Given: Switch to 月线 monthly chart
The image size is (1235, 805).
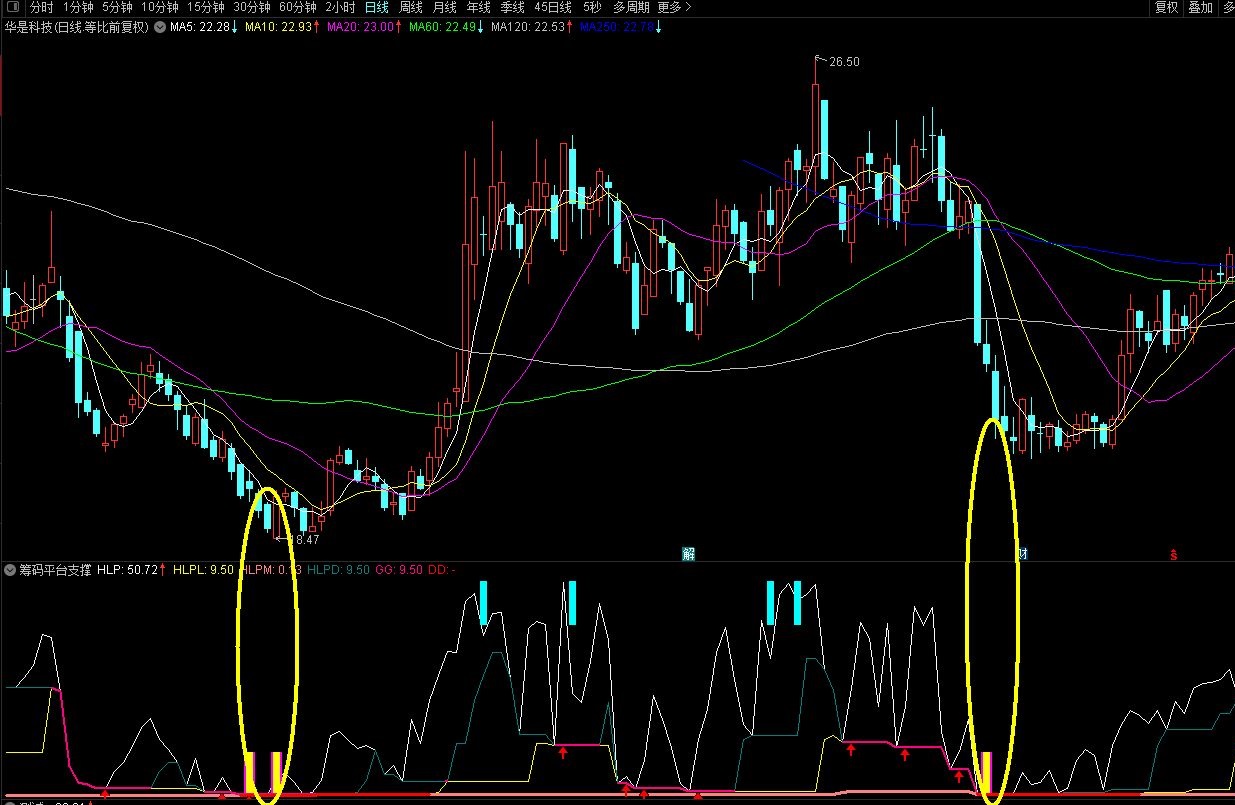Looking at the screenshot, I should tap(445, 7).
